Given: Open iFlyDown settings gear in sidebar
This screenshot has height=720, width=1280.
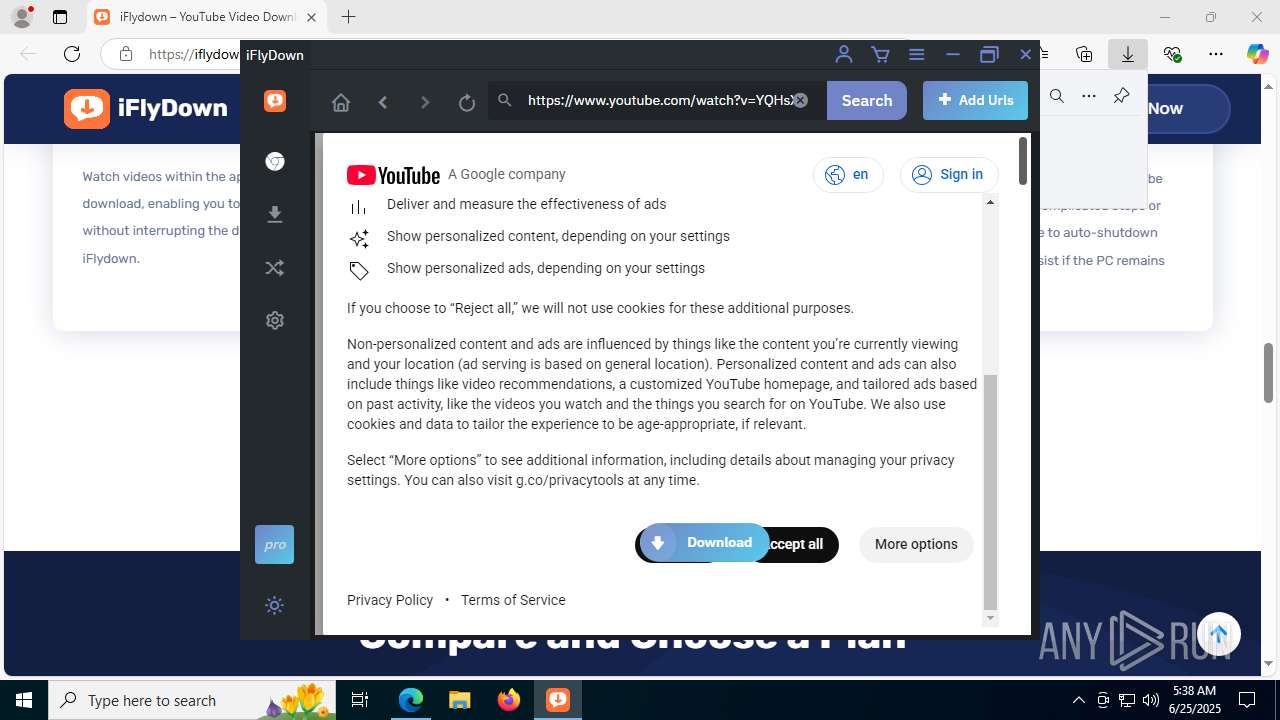Looking at the screenshot, I should 275,321.
